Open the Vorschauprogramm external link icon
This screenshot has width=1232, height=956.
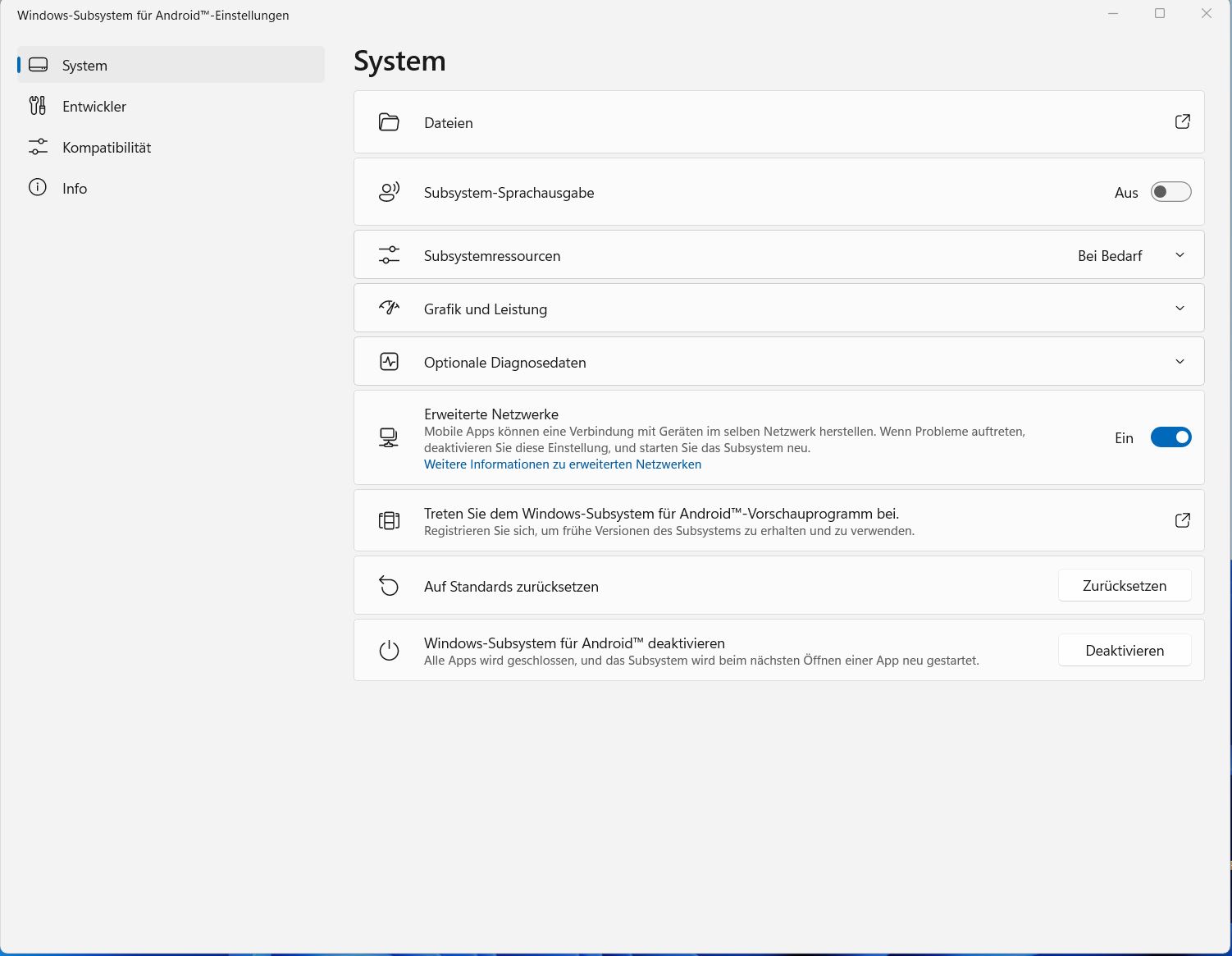click(1182, 520)
